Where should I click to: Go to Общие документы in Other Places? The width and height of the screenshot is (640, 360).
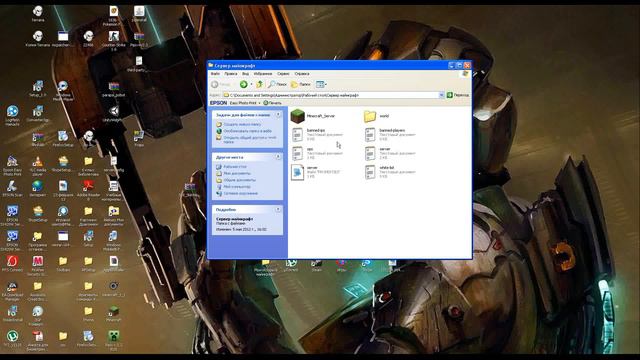point(240,180)
